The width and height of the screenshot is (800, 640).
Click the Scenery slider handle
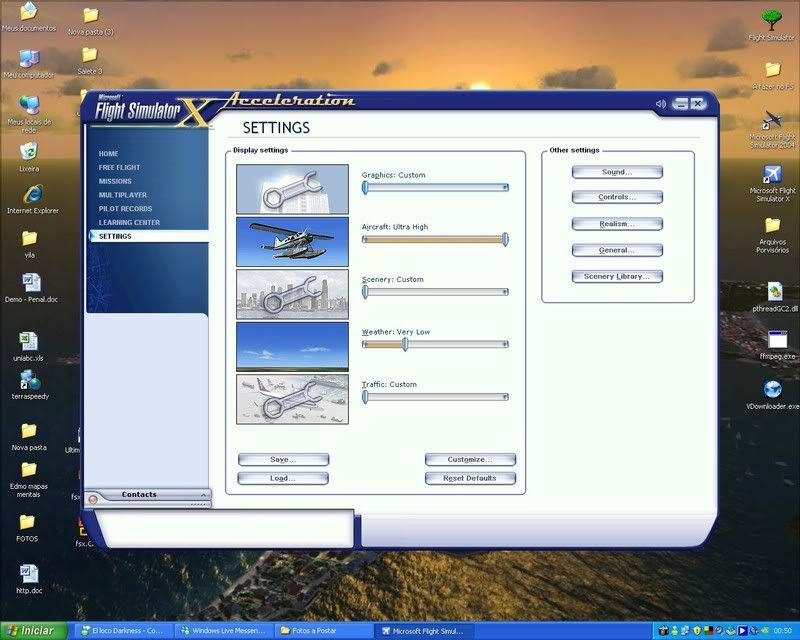point(365,292)
